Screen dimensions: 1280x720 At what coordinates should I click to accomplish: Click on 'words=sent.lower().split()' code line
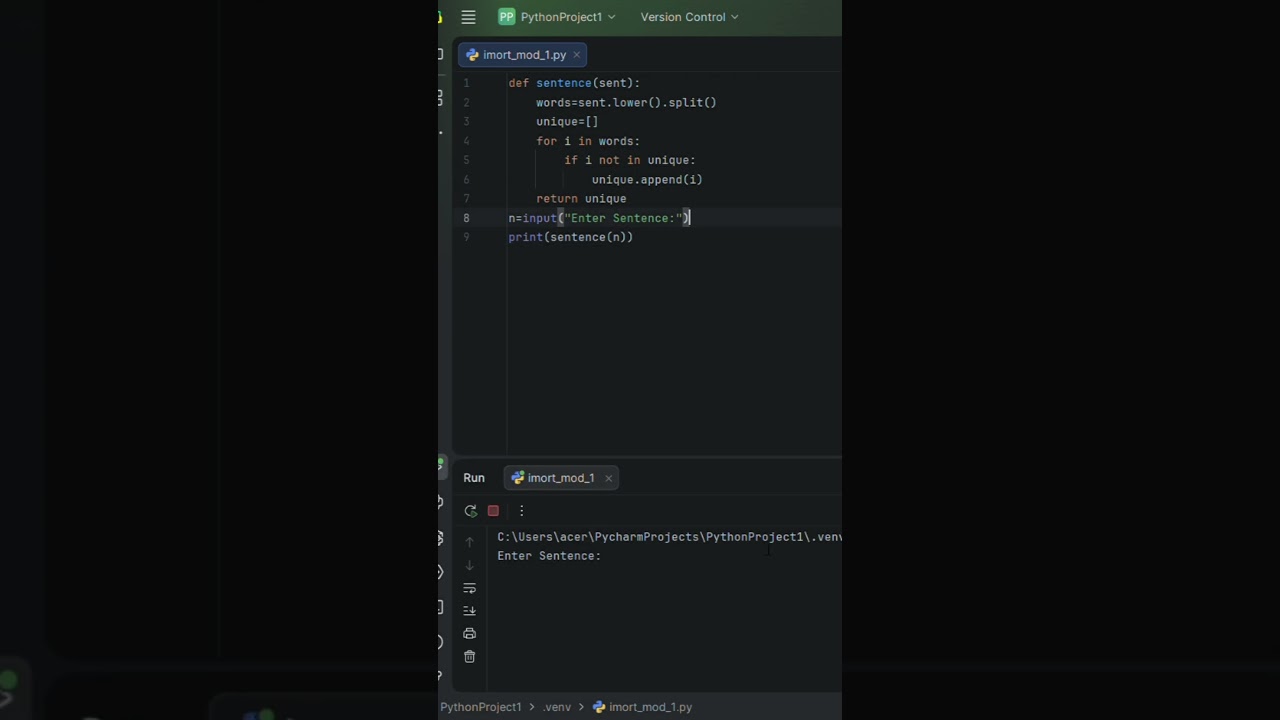(626, 102)
